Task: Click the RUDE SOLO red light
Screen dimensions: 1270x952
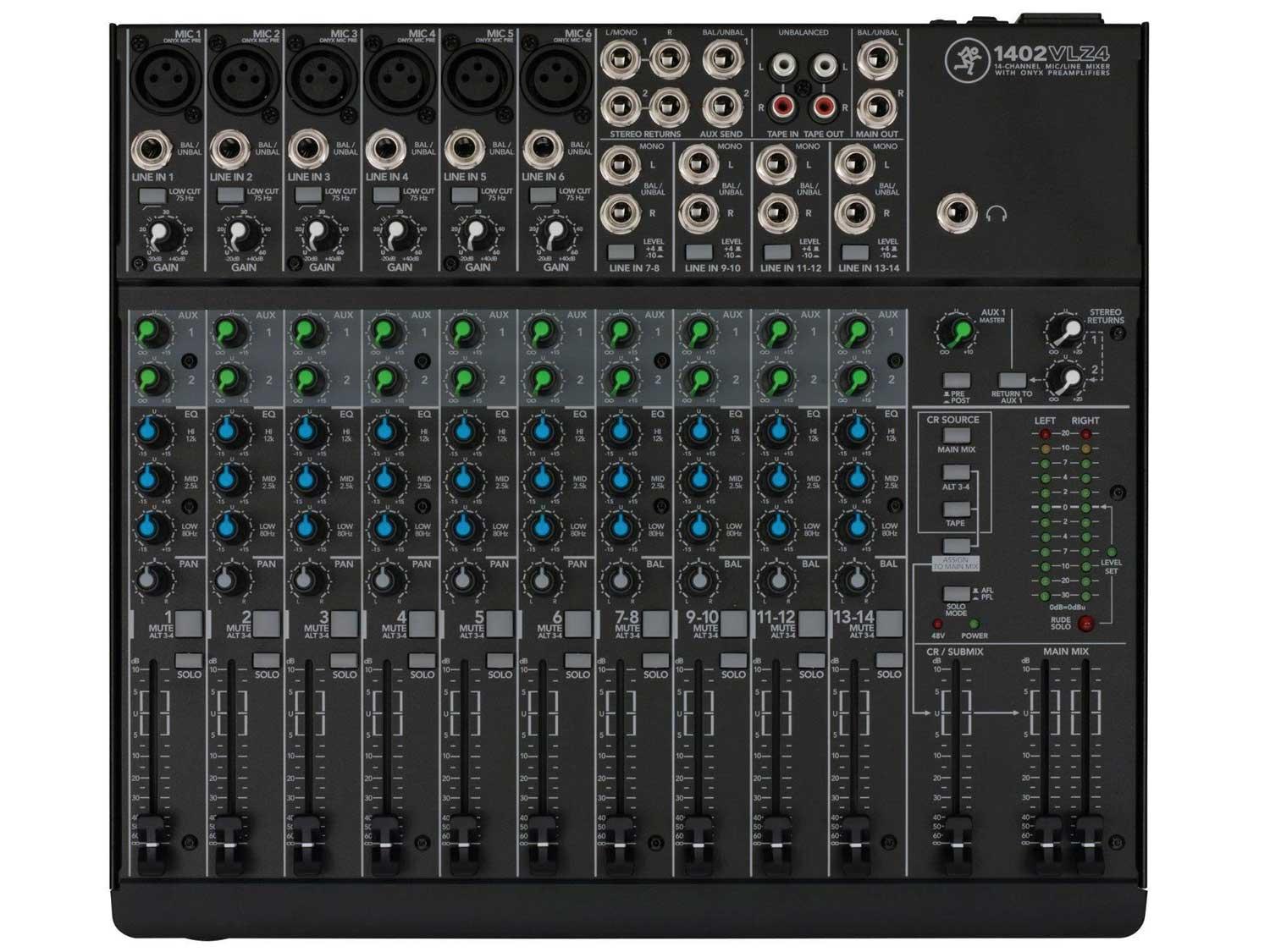Action: pos(1085,624)
